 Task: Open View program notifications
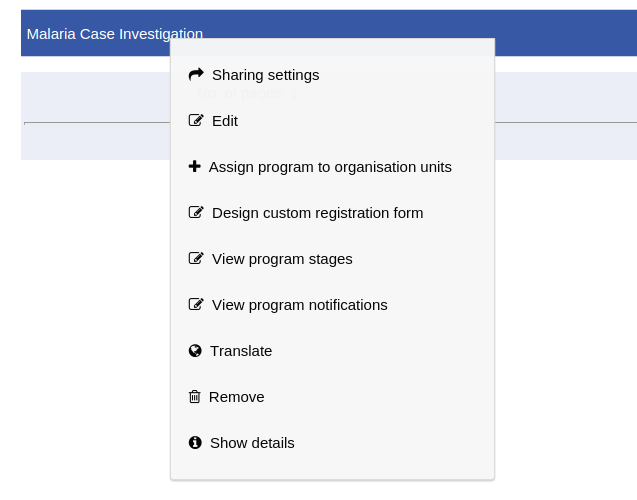click(x=299, y=305)
